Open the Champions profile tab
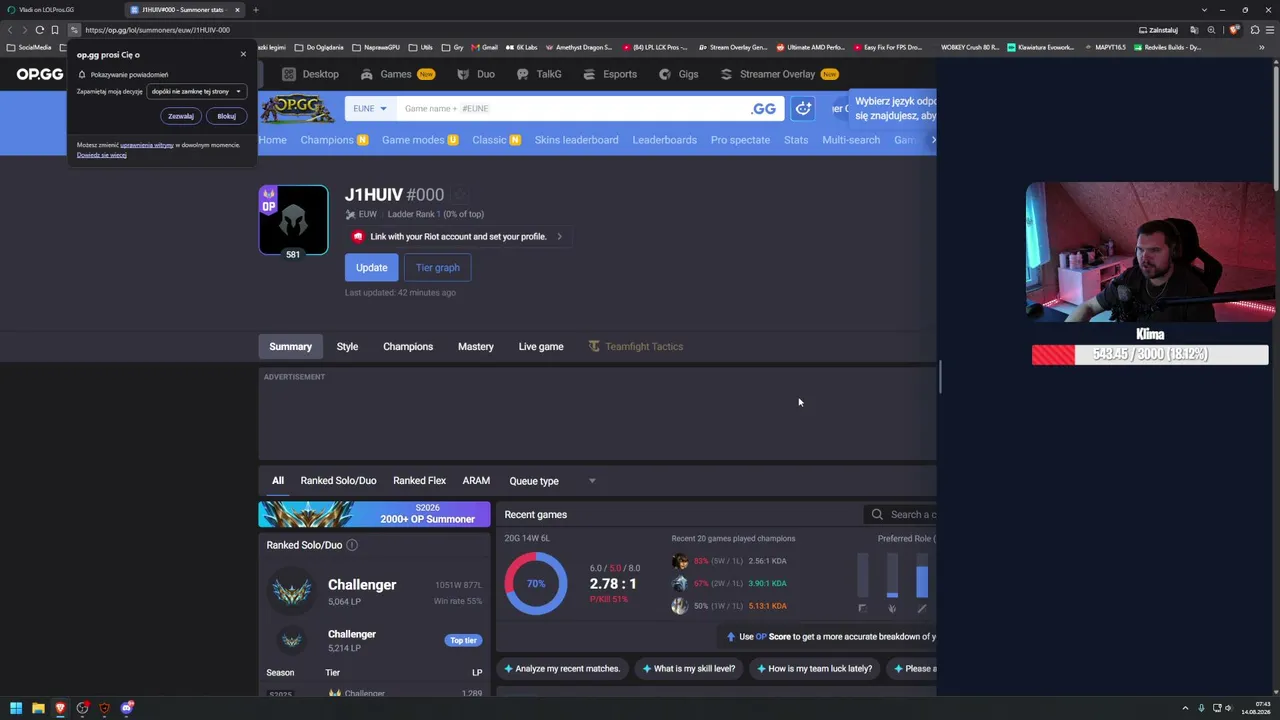The width and height of the screenshot is (1280, 720). (408, 347)
